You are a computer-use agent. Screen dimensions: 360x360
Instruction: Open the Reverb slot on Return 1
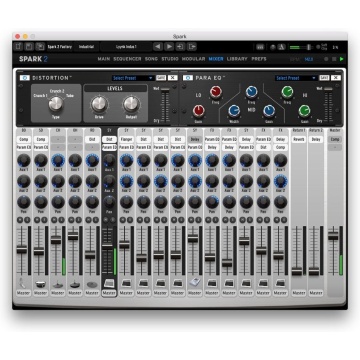pyautogui.click(x=298, y=139)
